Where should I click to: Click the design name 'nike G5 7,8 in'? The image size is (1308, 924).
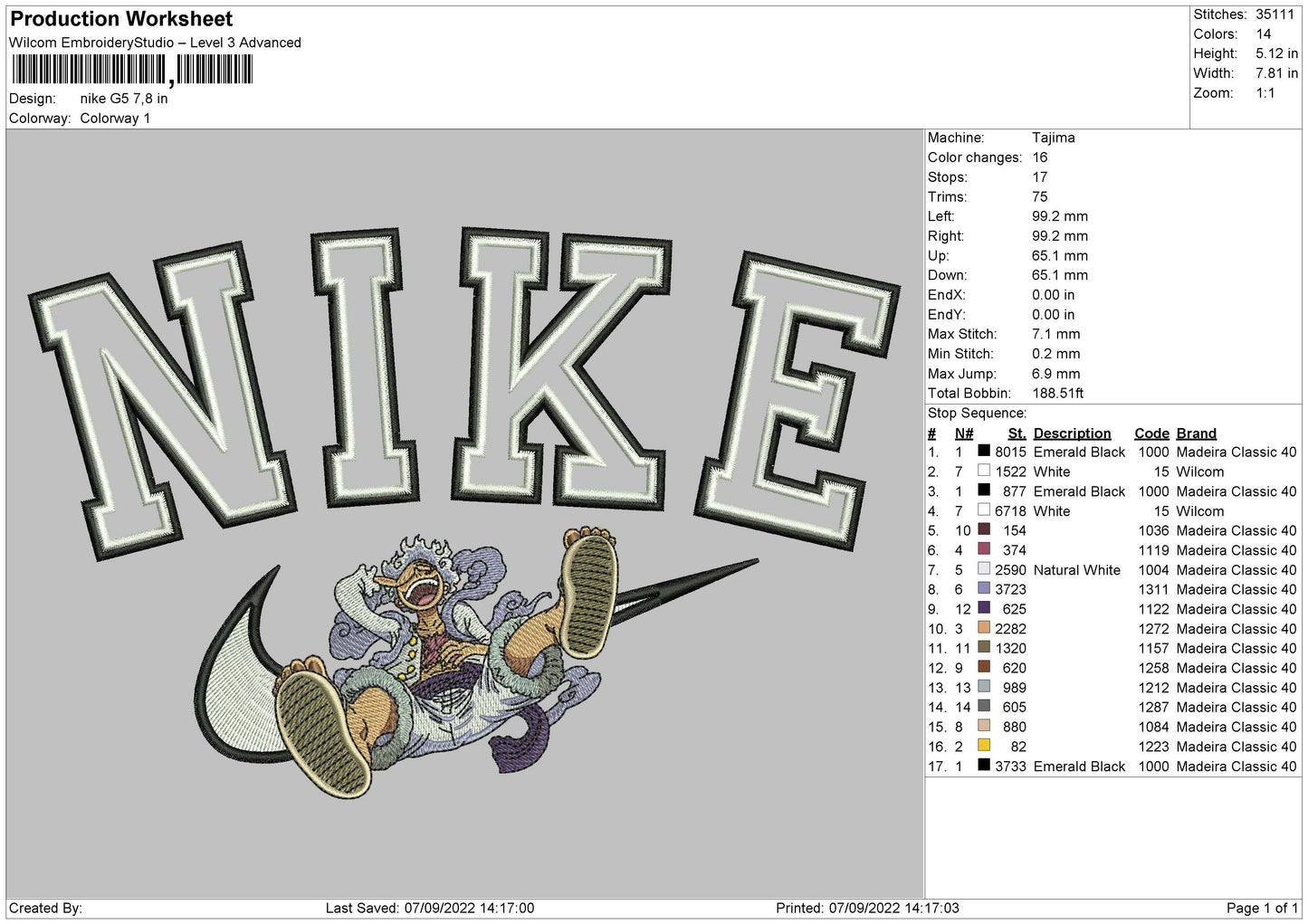[124, 99]
